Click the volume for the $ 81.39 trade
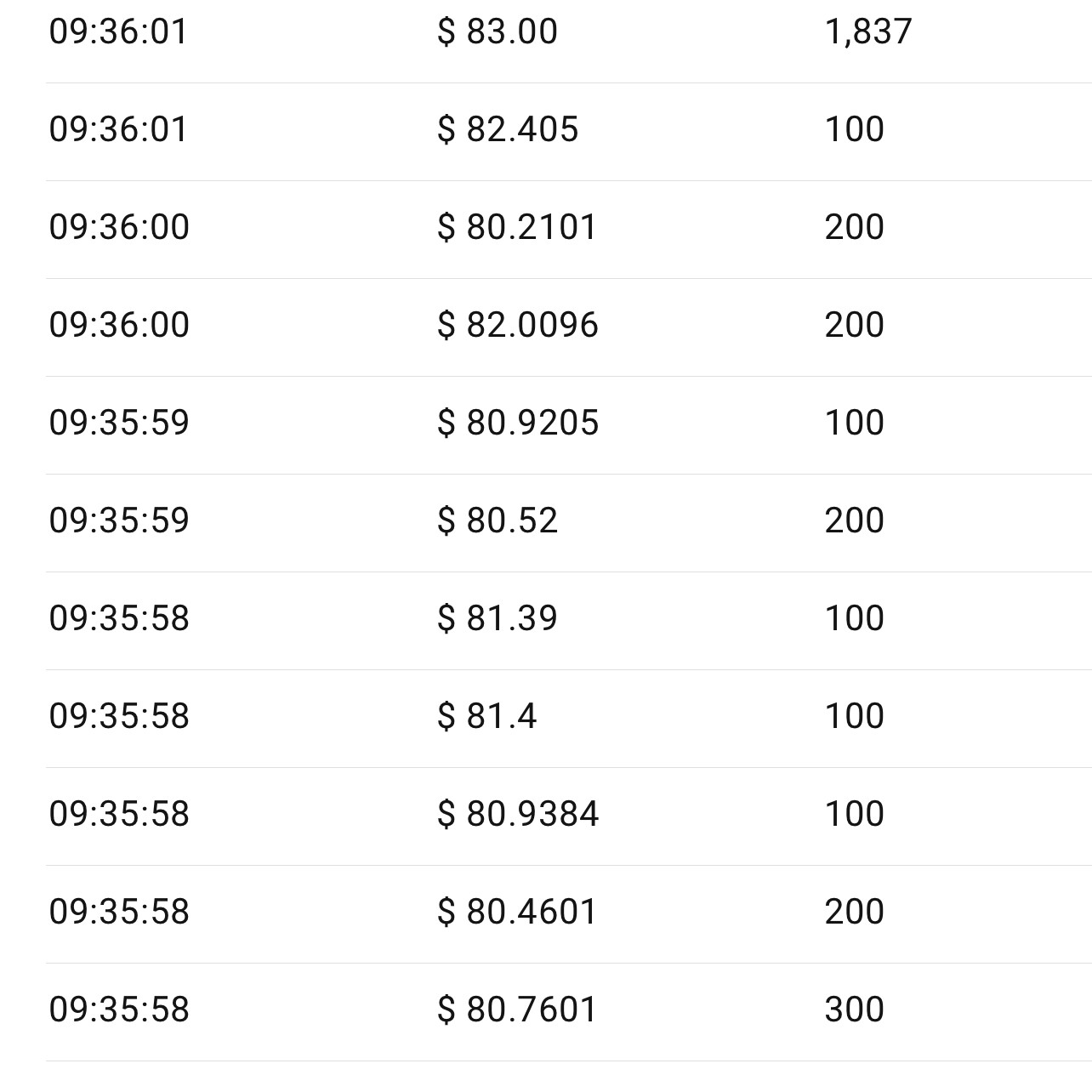 click(x=855, y=619)
